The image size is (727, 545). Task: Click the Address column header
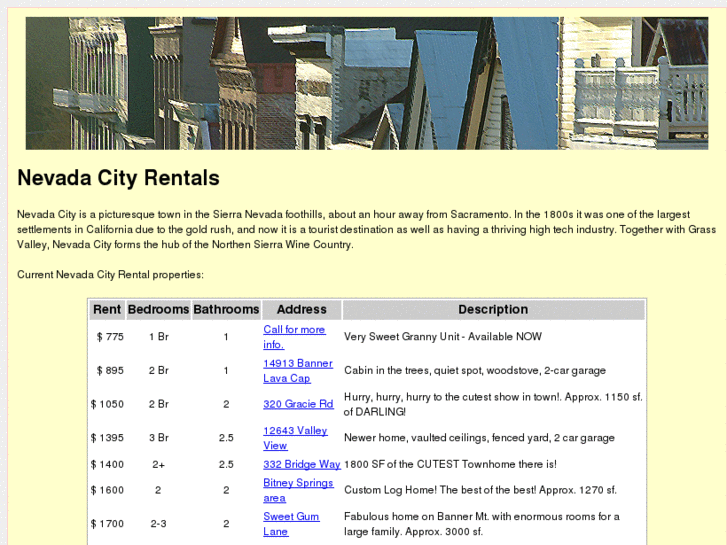coord(302,309)
